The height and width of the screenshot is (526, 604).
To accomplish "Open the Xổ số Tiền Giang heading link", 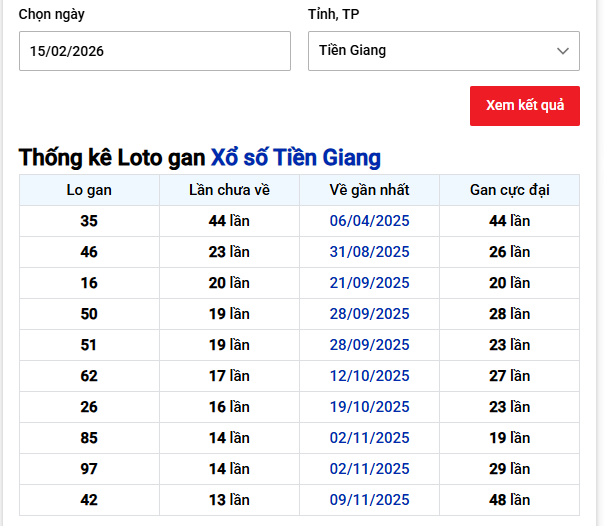I will coord(295,158).
